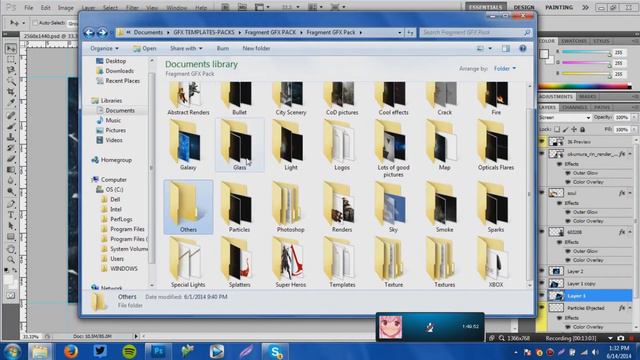Open the Twitter app on taskbar

[x=100, y=351]
